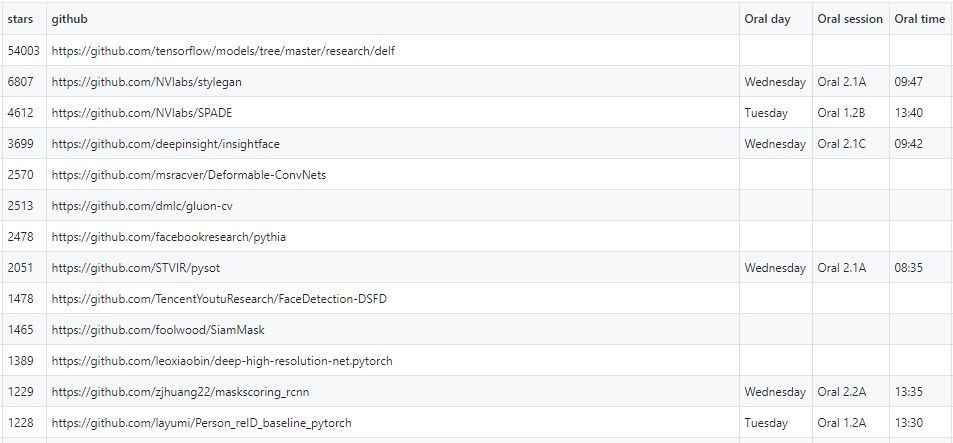953x443 pixels.
Task: Click the Oral session column header
Action: coord(850,19)
